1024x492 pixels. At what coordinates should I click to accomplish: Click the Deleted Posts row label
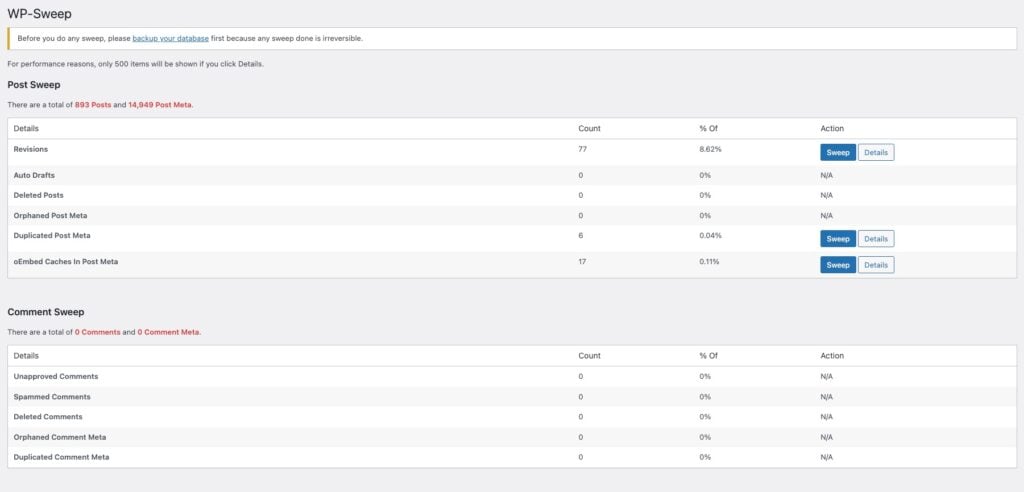38,195
